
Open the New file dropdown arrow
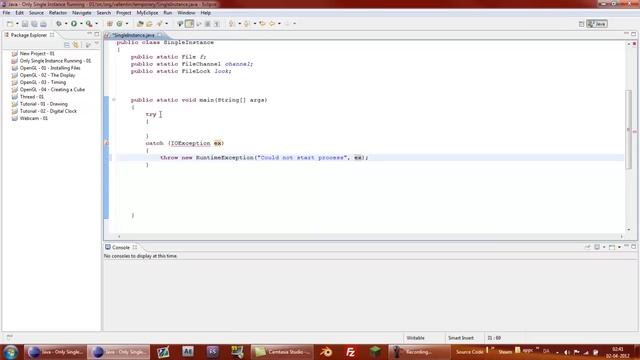coord(17,24)
